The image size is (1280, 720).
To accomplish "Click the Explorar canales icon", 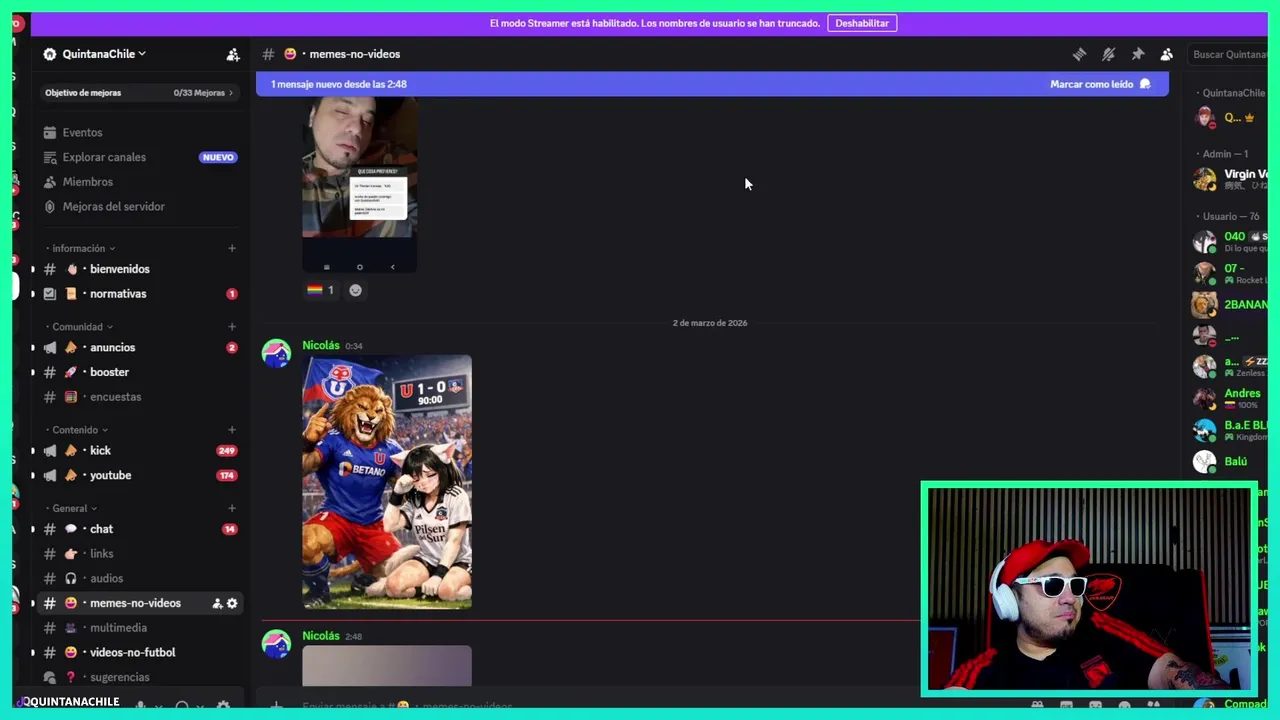I will coord(50,157).
